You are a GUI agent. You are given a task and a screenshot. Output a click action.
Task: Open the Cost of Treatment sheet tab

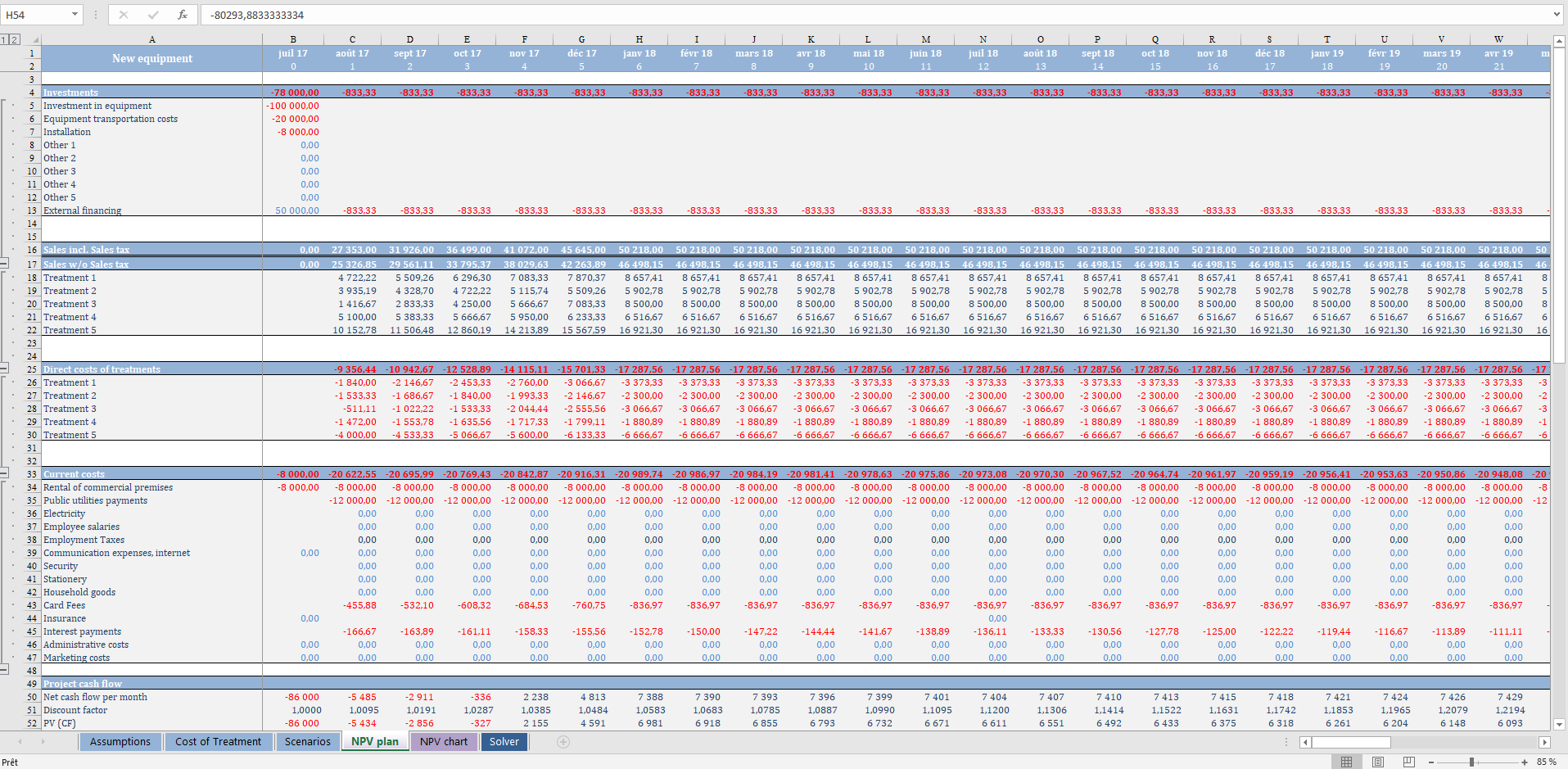[218, 742]
